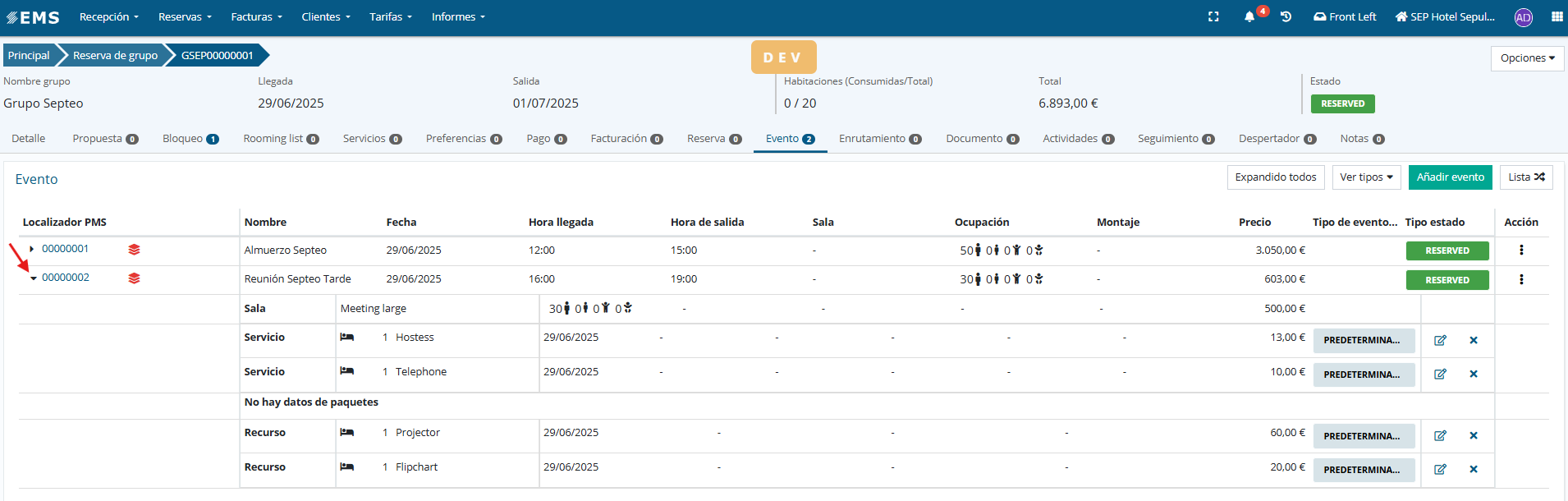Open the history clock icon
This screenshot has width=1568, height=501.
1286,16
